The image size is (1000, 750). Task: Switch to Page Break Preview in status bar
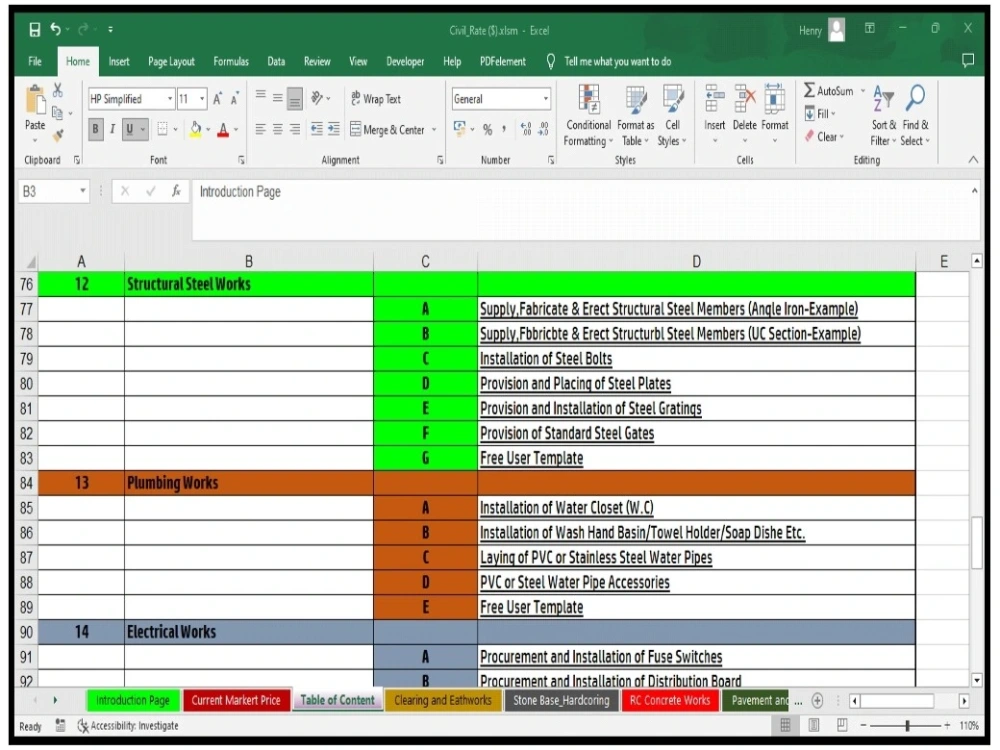(842, 725)
